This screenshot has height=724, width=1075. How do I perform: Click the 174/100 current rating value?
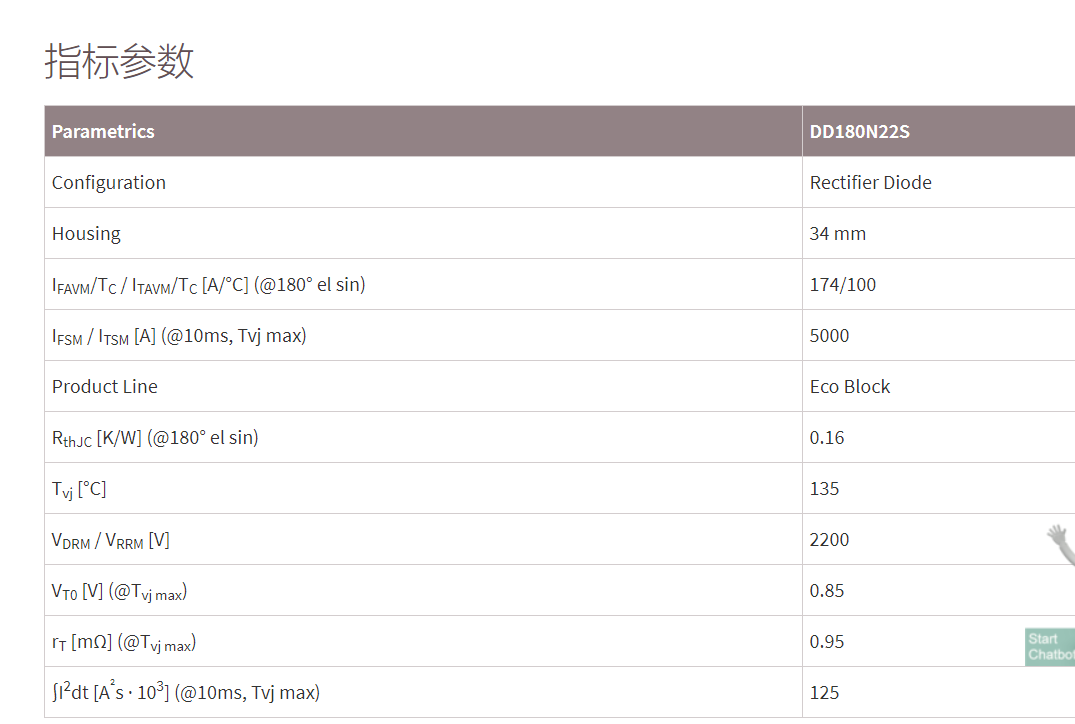pyautogui.click(x=842, y=284)
